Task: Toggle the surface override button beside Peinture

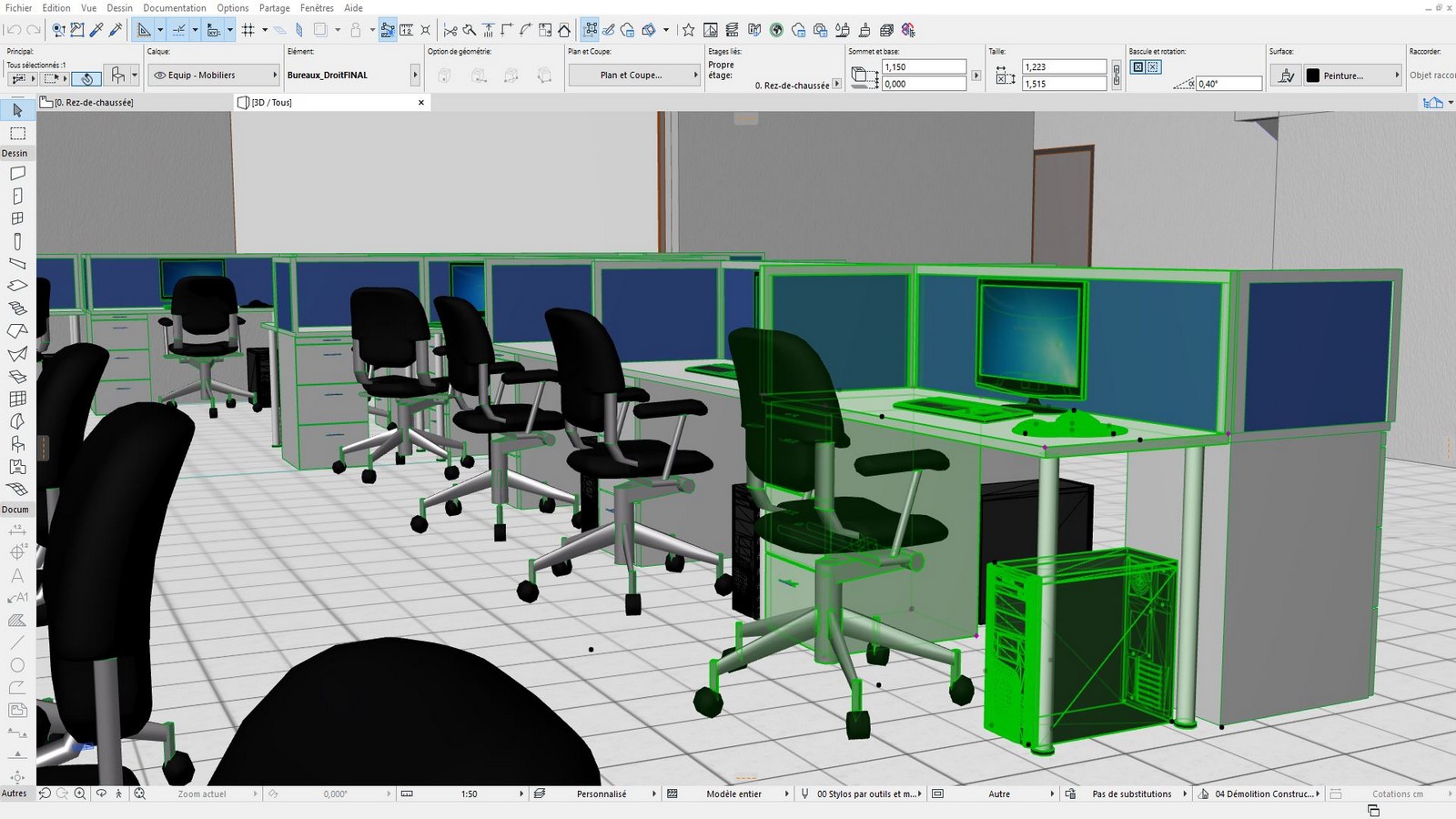Action: pyautogui.click(x=1285, y=76)
